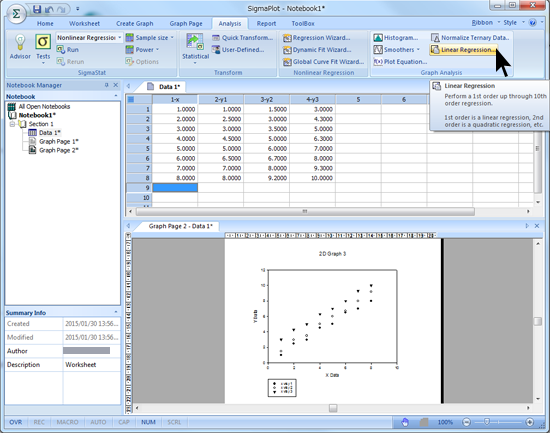Open User-Defined transform
Viewport: 550px width, 433px height.
coord(239,49)
